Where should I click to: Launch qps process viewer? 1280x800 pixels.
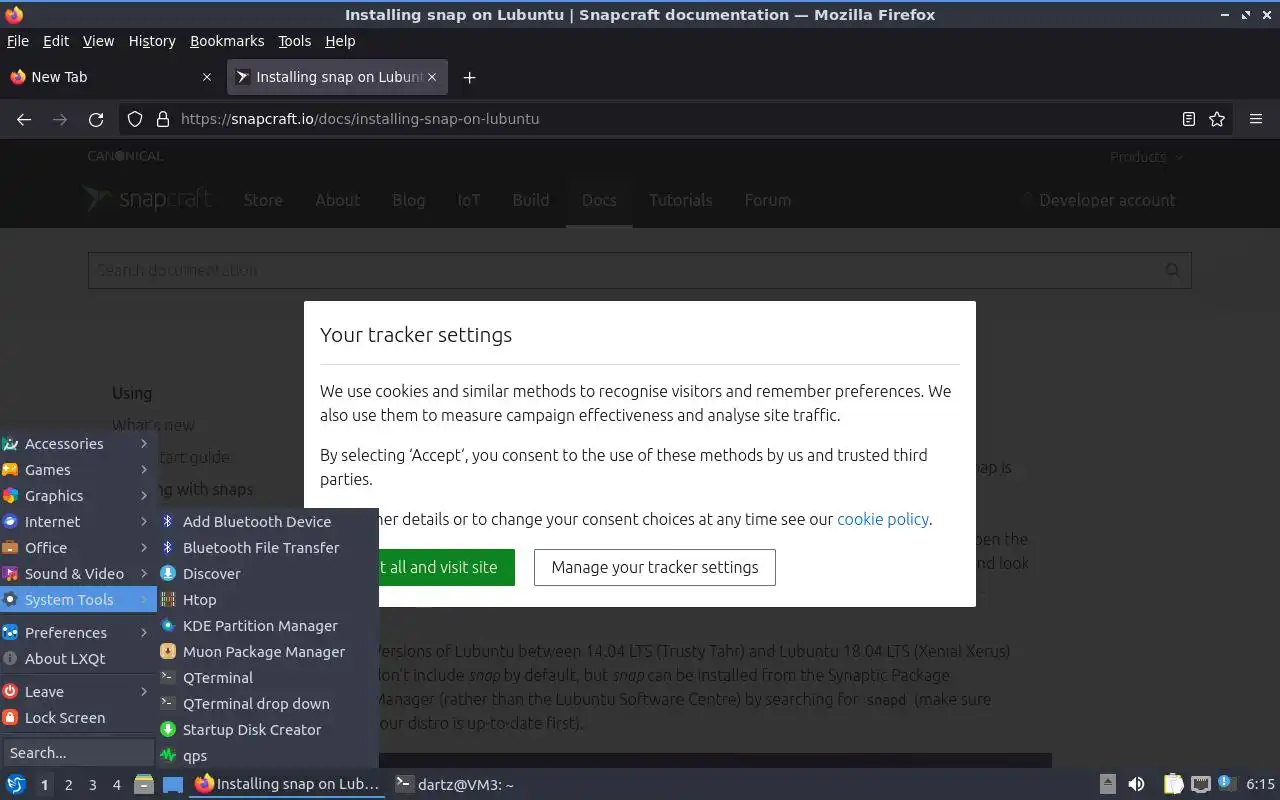tap(267, 755)
